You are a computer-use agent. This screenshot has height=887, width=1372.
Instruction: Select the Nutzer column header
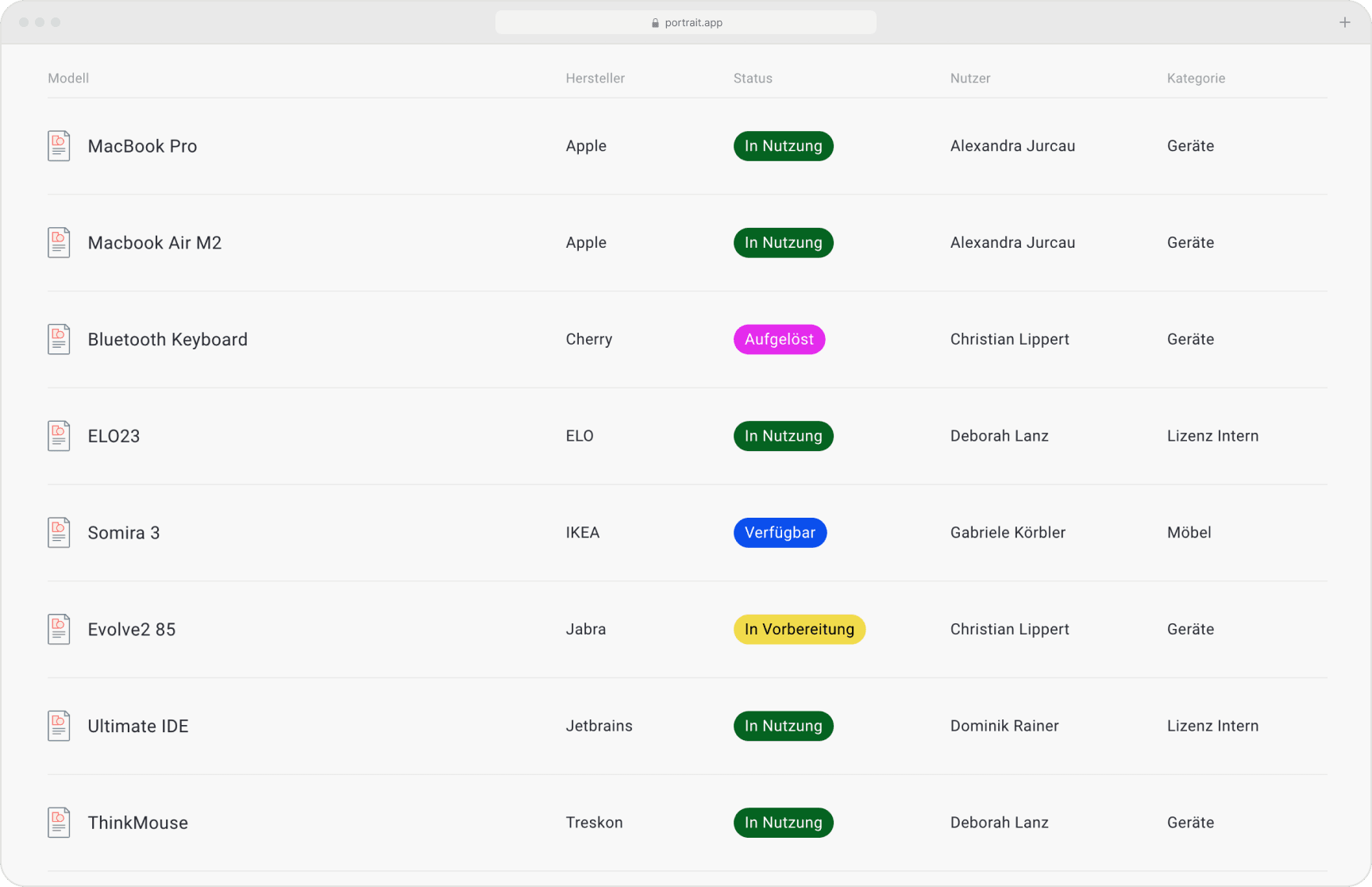[x=970, y=78]
